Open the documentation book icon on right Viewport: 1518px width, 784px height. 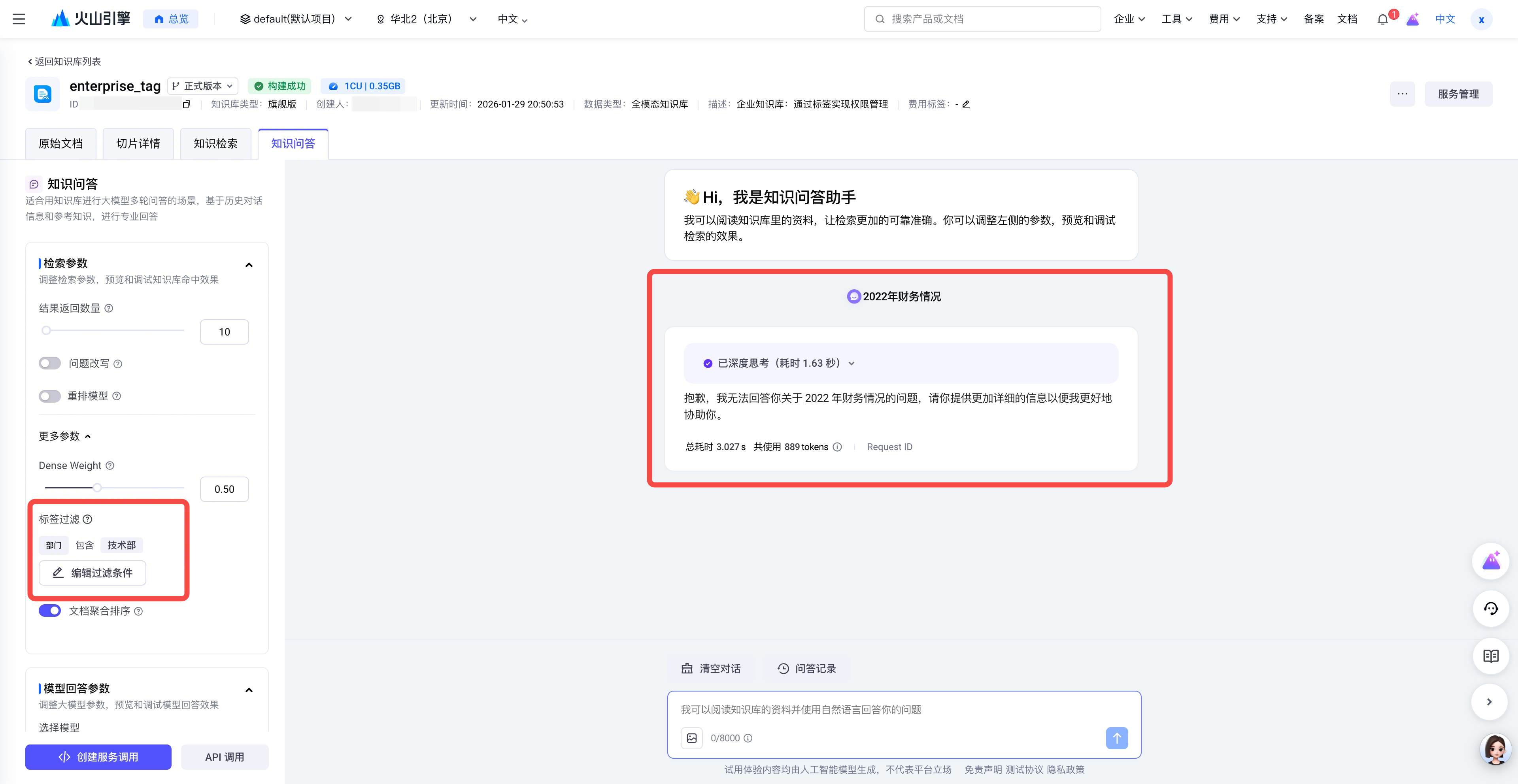coord(1490,656)
